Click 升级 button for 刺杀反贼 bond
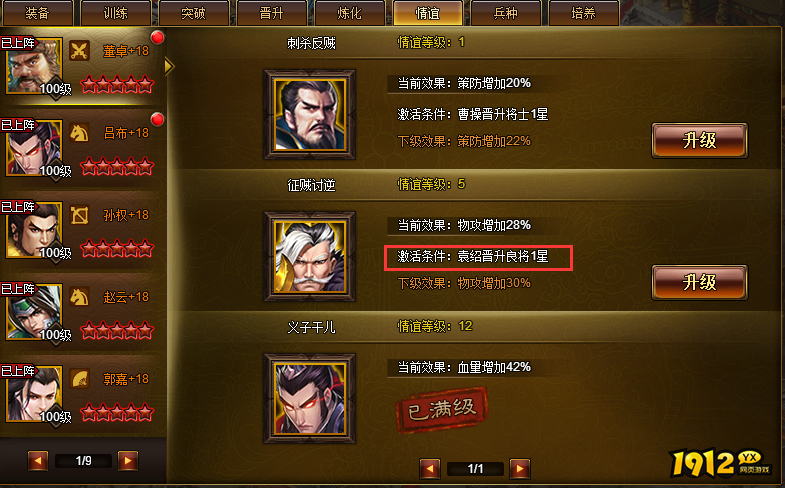This screenshot has width=785, height=488. pyautogui.click(x=699, y=141)
